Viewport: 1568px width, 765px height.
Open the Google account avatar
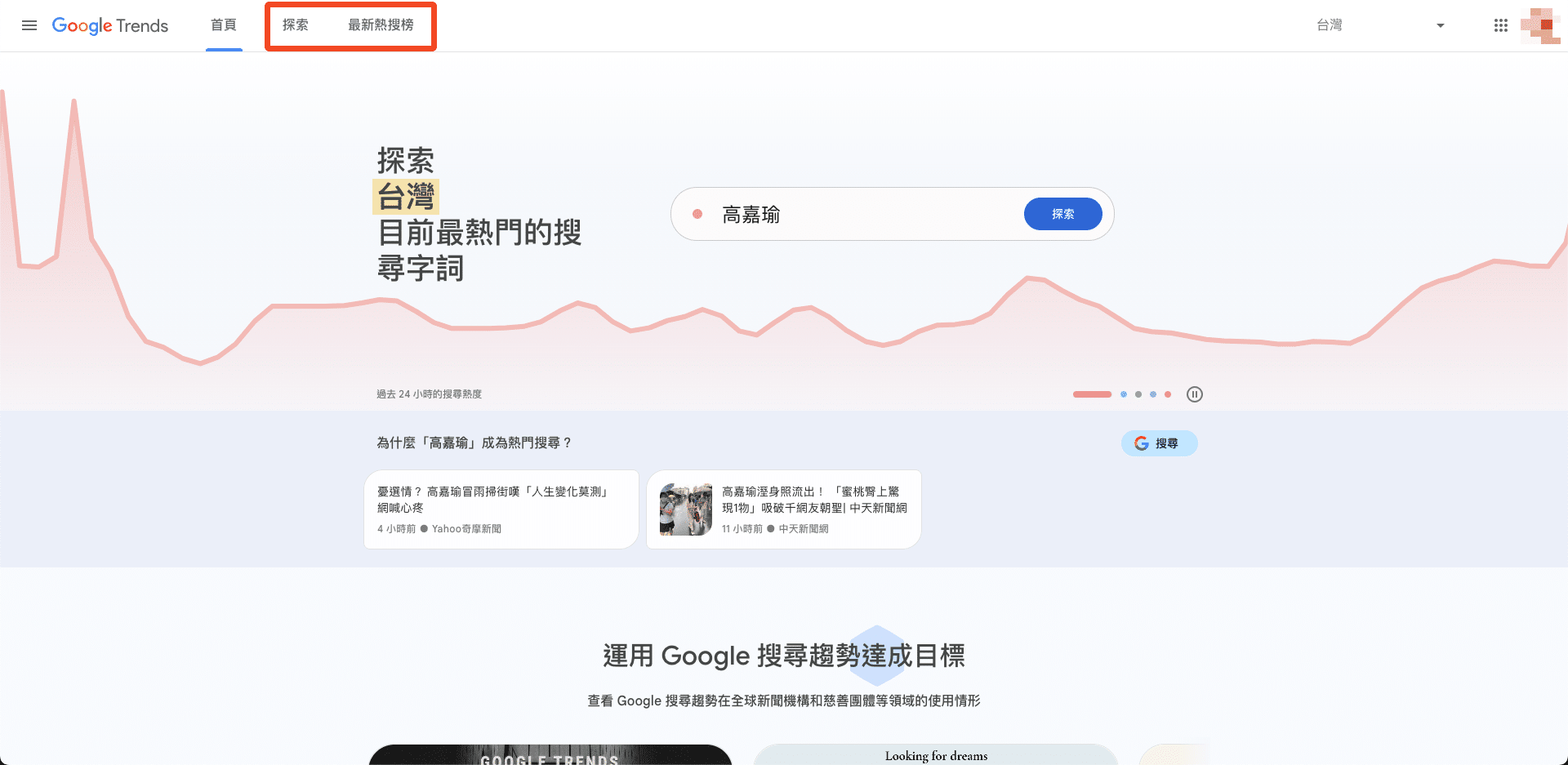(1540, 25)
